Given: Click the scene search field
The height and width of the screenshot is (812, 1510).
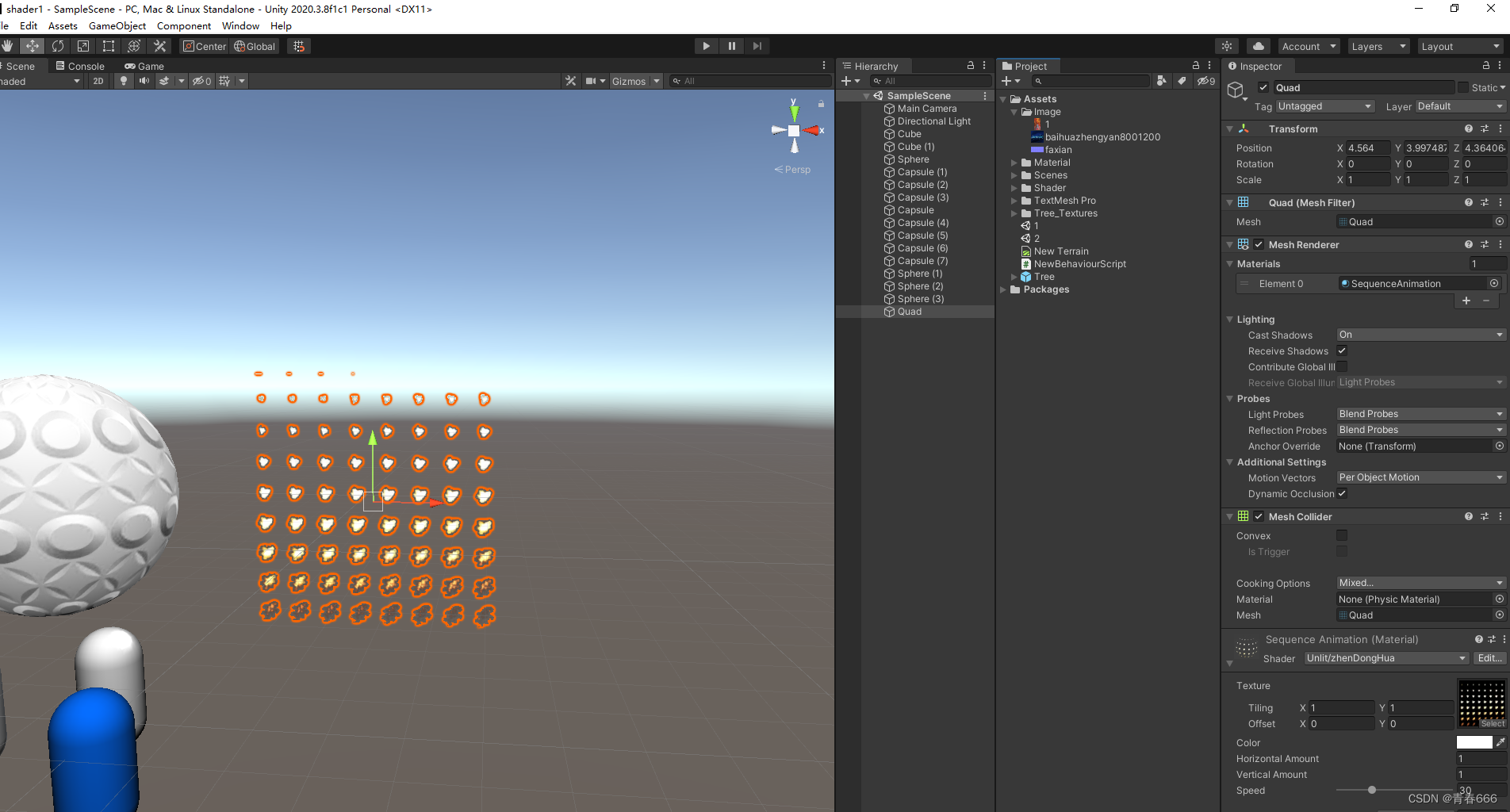Looking at the screenshot, I should coord(750,81).
